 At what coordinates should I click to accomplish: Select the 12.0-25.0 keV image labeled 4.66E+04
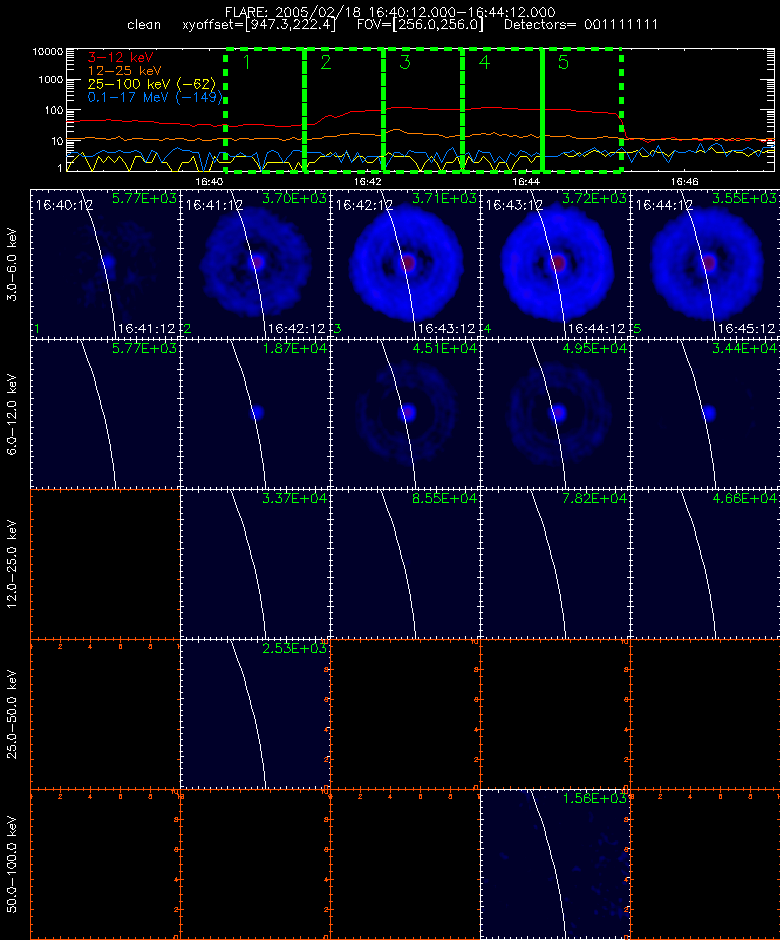click(705, 564)
